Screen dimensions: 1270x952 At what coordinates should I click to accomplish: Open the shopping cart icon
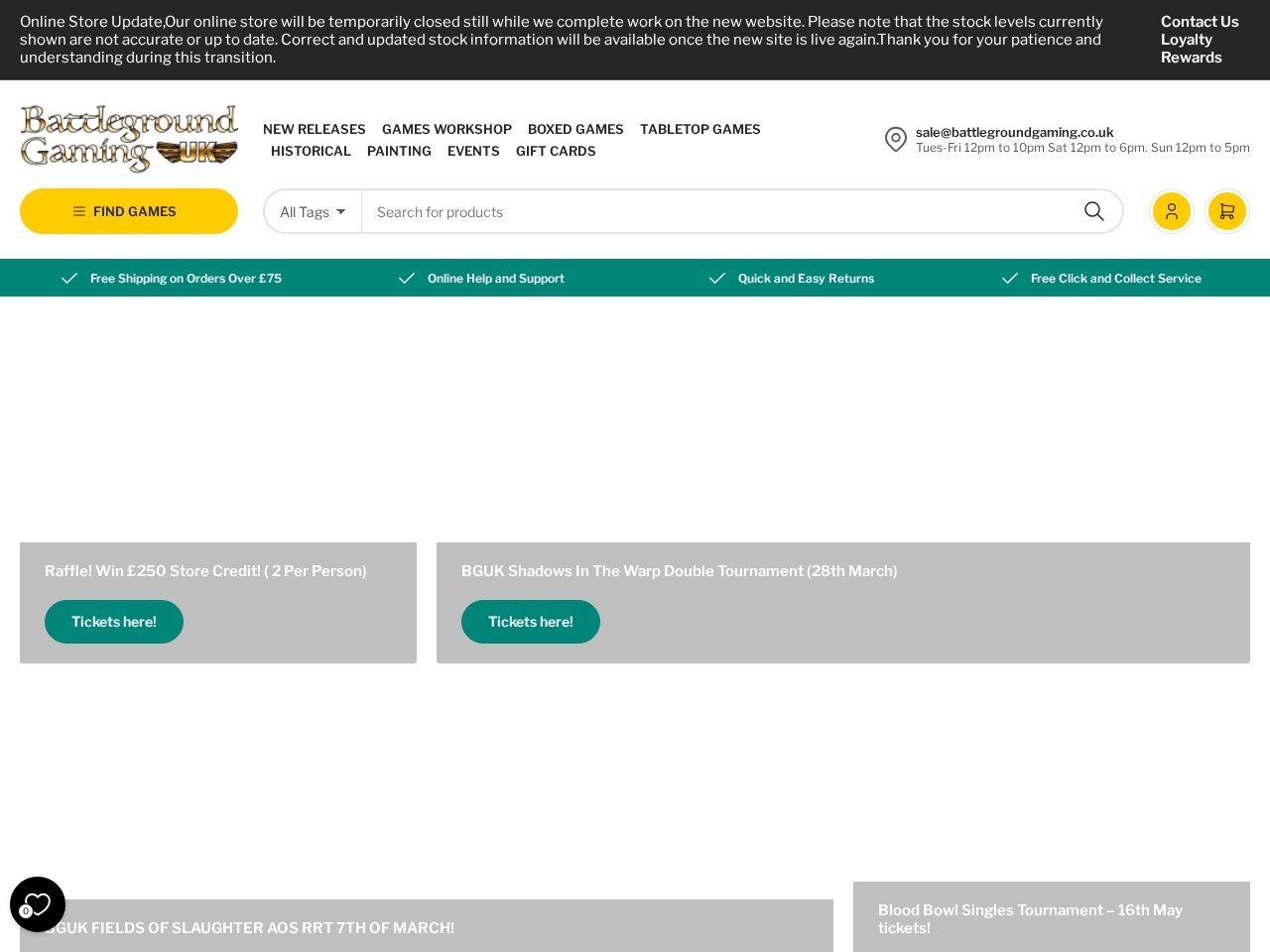click(x=1226, y=211)
